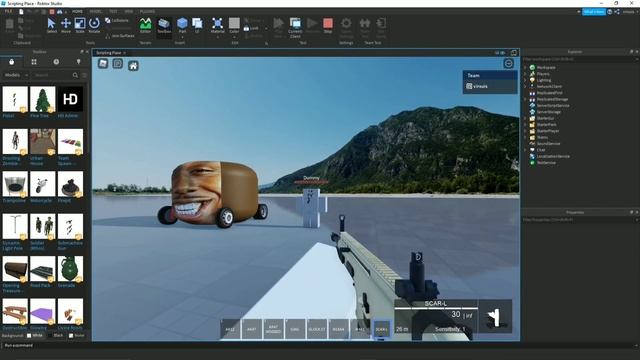The width and height of the screenshot is (640, 360).
Task: Select the Select tool in ribbon
Action: (x=51, y=25)
